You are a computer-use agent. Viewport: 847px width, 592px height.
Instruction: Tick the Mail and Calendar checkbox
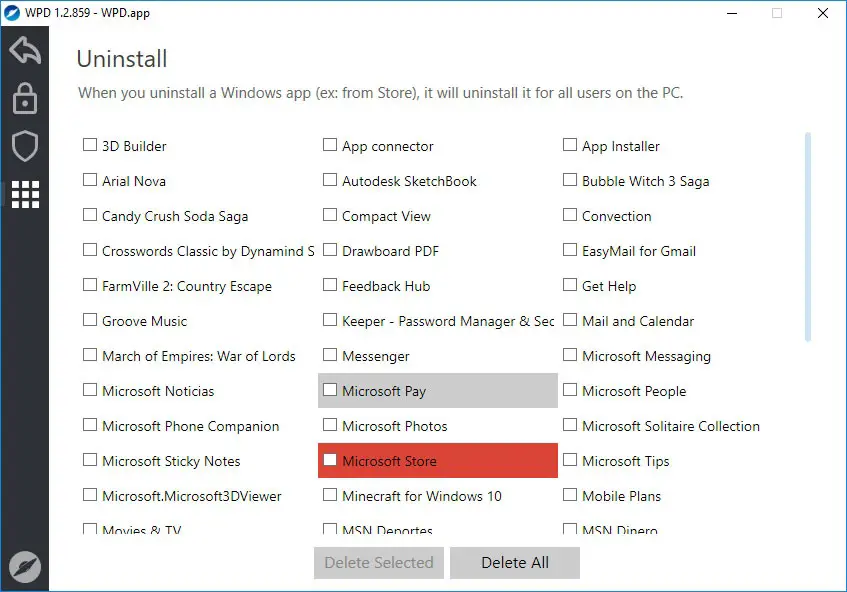[570, 321]
